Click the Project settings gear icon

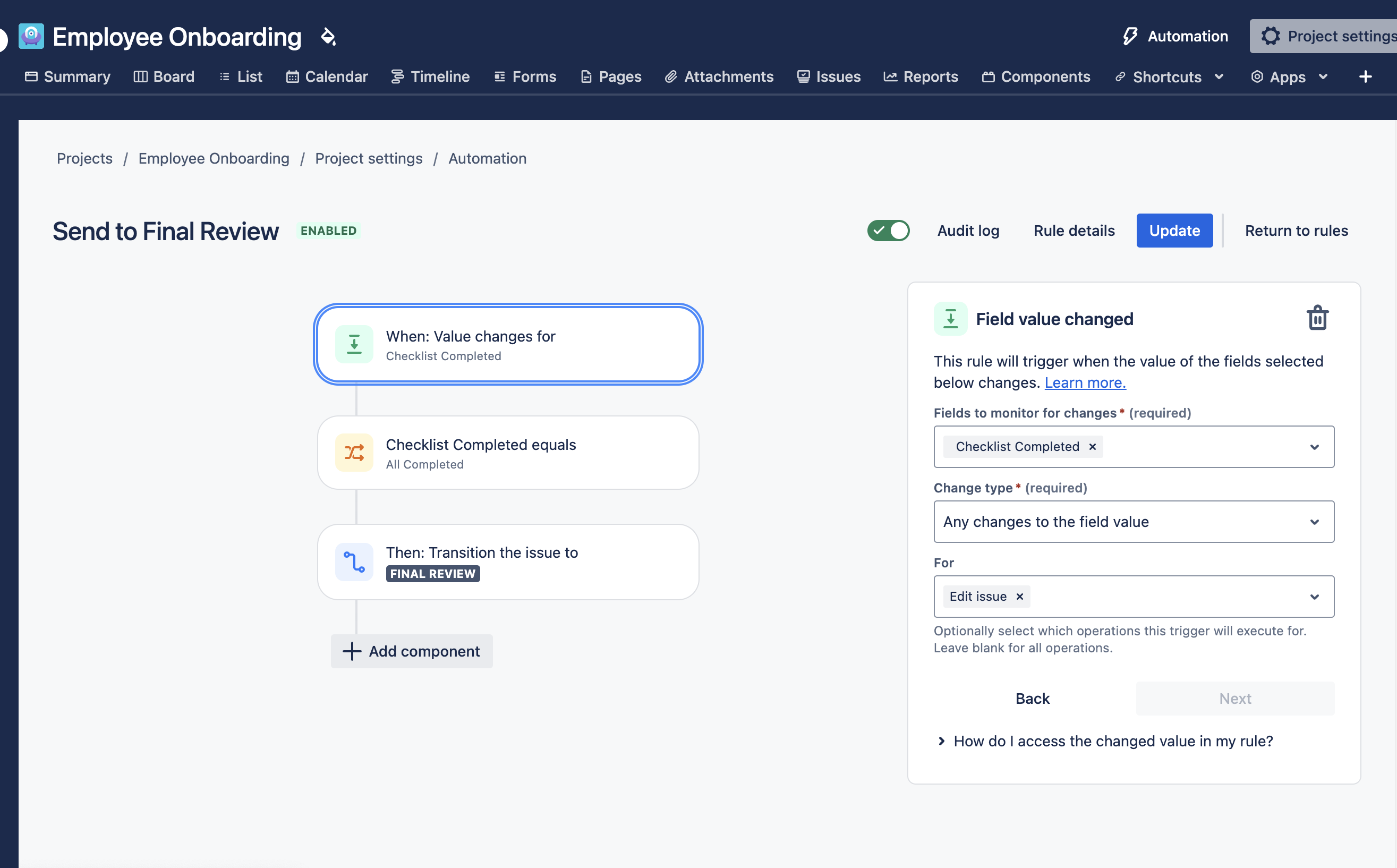click(1270, 36)
